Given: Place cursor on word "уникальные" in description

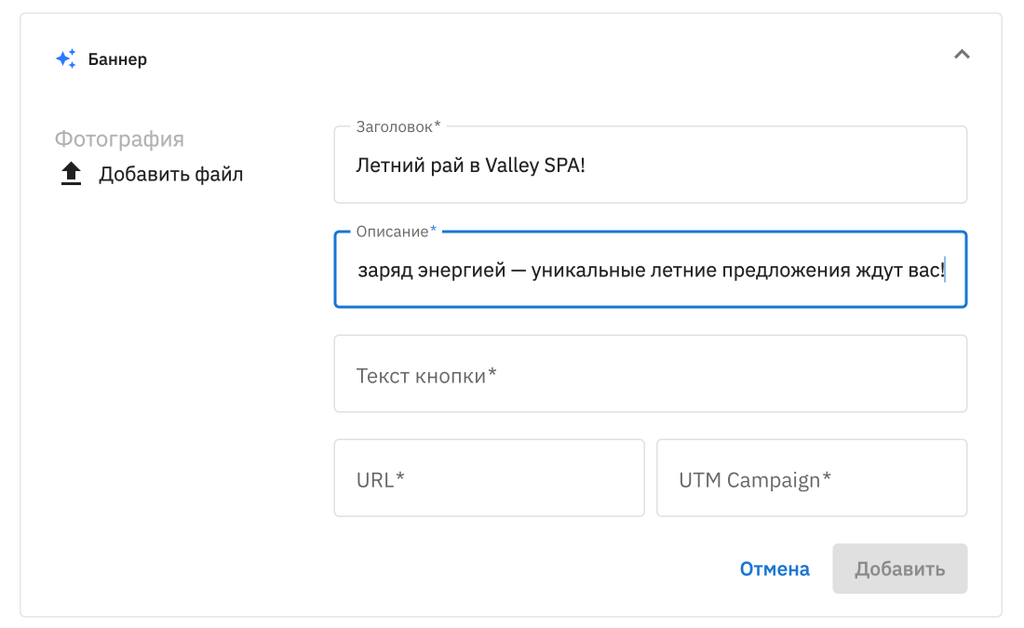Looking at the screenshot, I should [585, 270].
